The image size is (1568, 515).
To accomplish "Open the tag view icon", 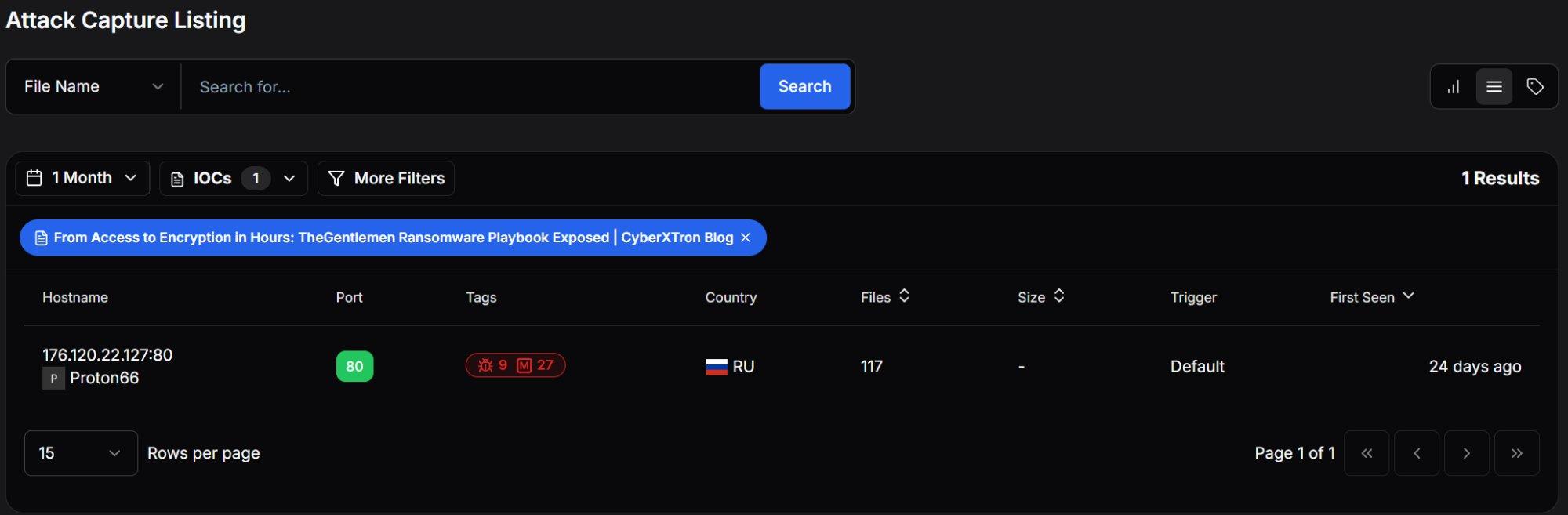I will pyautogui.click(x=1536, y=86).
